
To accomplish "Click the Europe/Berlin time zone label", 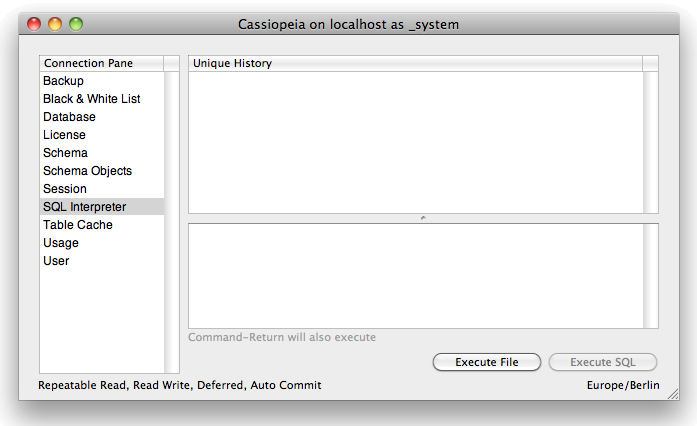I will tap(623, 385).
